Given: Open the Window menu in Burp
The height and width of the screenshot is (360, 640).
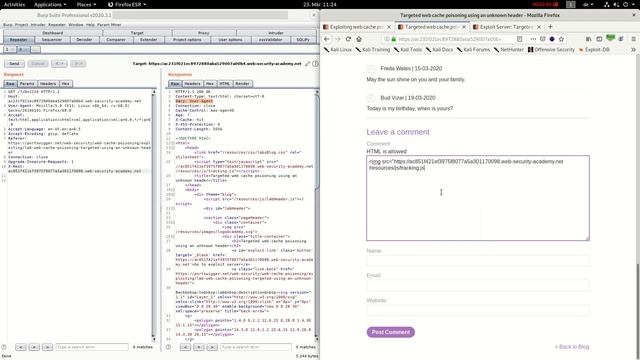Looking at the screenshot, I should point(76,24).
